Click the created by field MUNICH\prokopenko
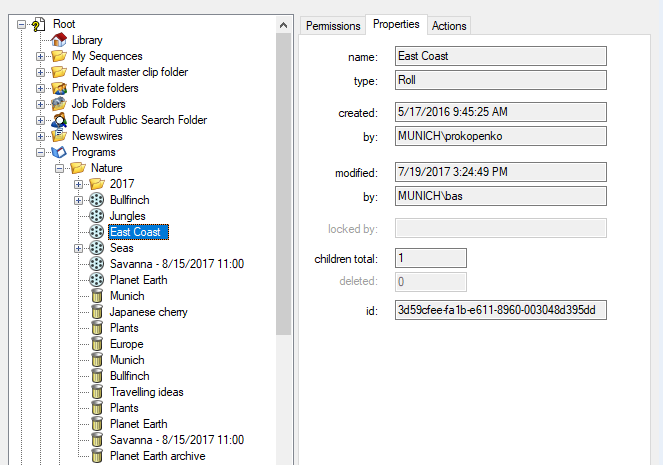The image size is (663, 465). click(501, 136)
